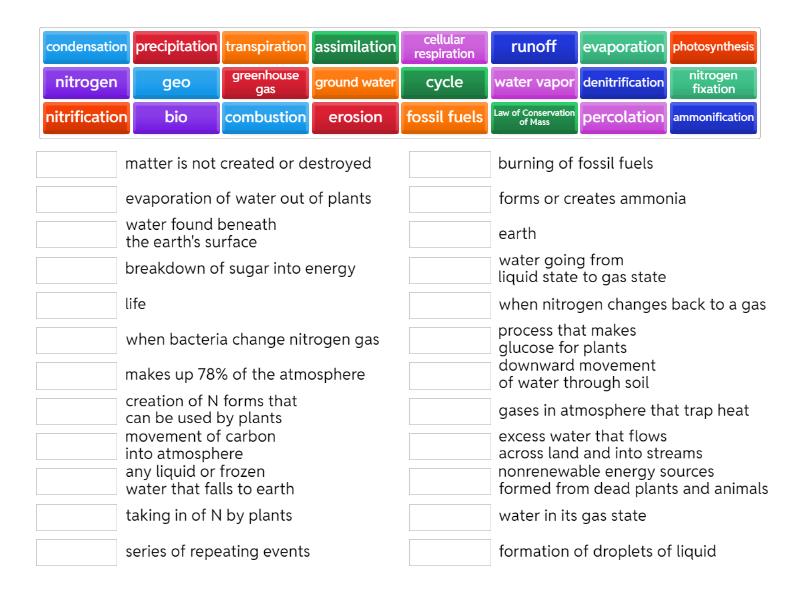This screenshot has width=800, height=600.
Task: Choose the runoff word tile
Action: click(x=533, y=47)
